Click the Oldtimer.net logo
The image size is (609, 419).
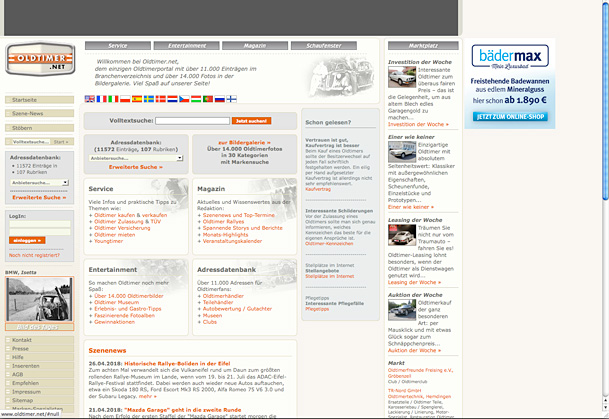(40, 62)
